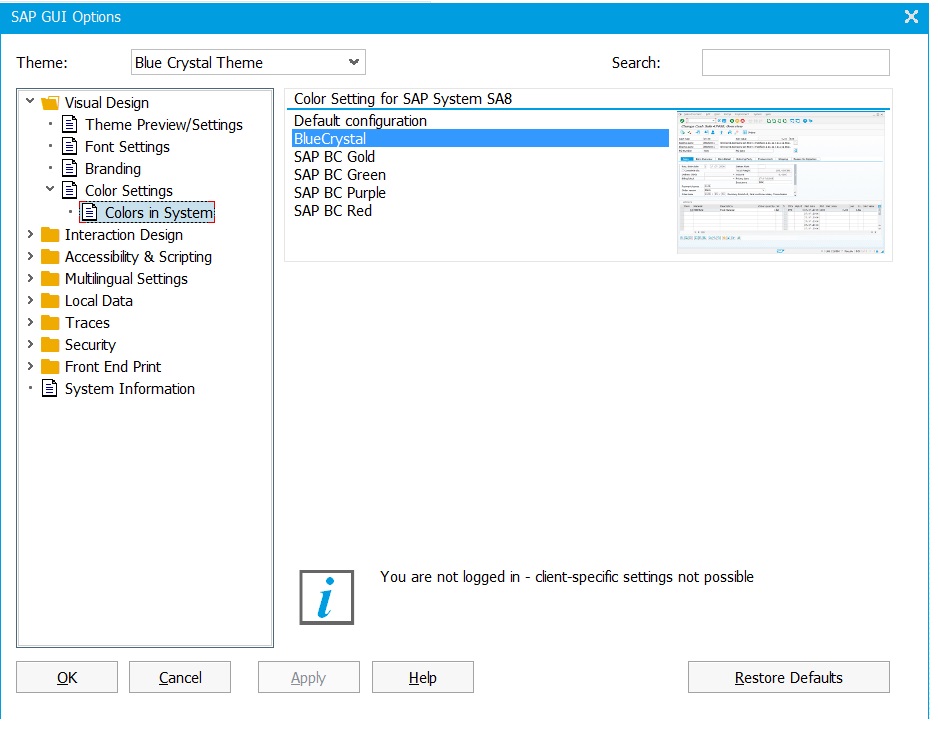Open System Information in the tree
938x746 pixels.
129,388
